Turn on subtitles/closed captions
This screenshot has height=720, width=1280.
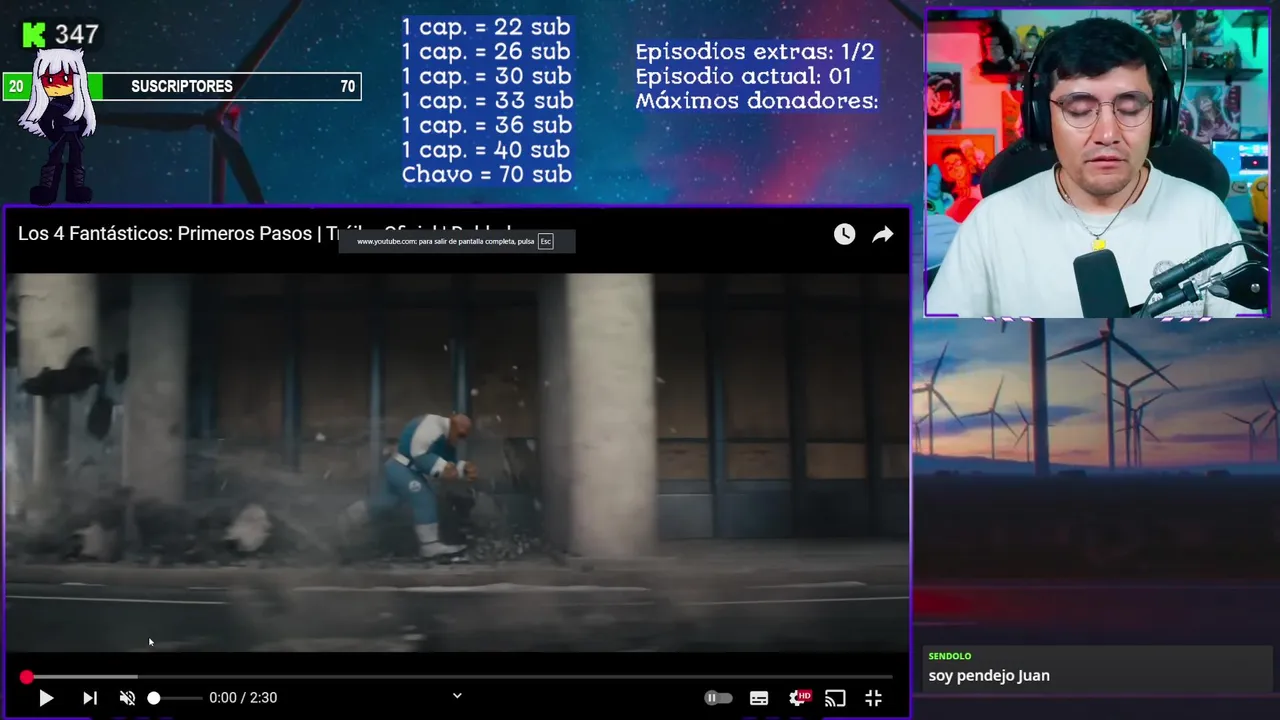(x=759, y=698)
